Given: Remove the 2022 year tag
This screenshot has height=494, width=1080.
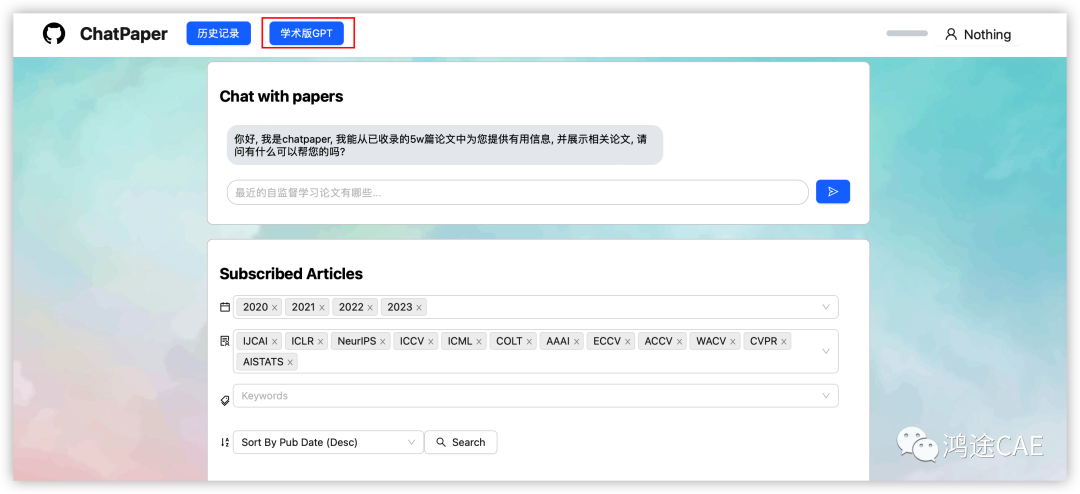Looking at the screenshot, I should 370,307.
